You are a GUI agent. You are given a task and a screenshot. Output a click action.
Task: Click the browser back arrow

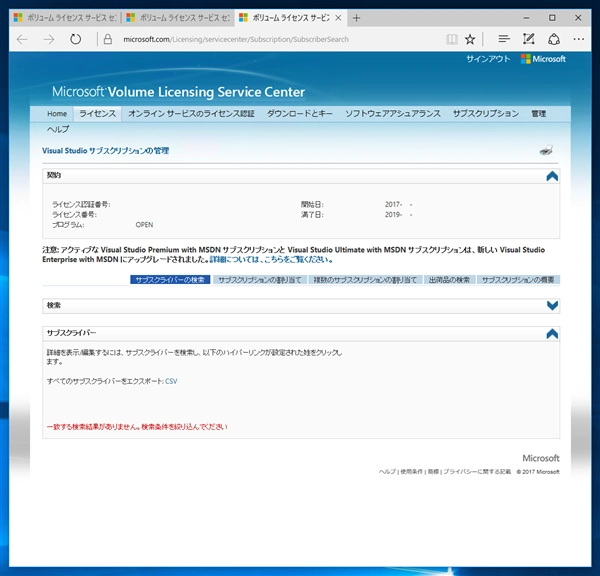[x=22, y=39]
